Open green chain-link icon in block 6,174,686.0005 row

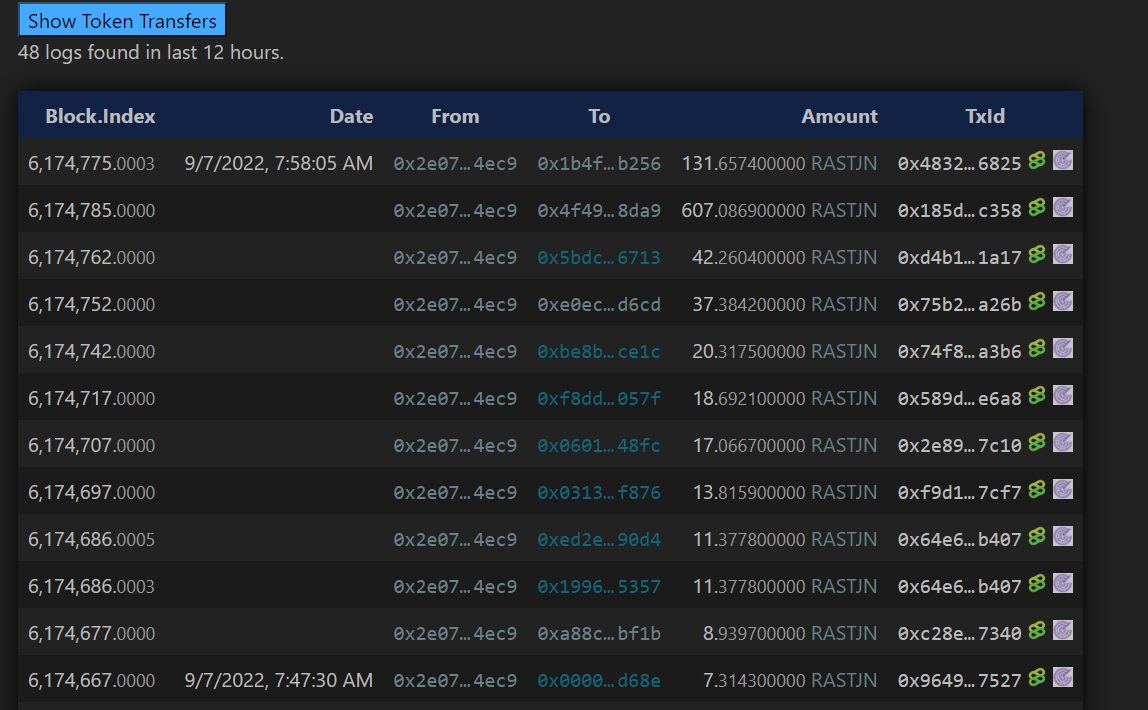click(1037, 537)
